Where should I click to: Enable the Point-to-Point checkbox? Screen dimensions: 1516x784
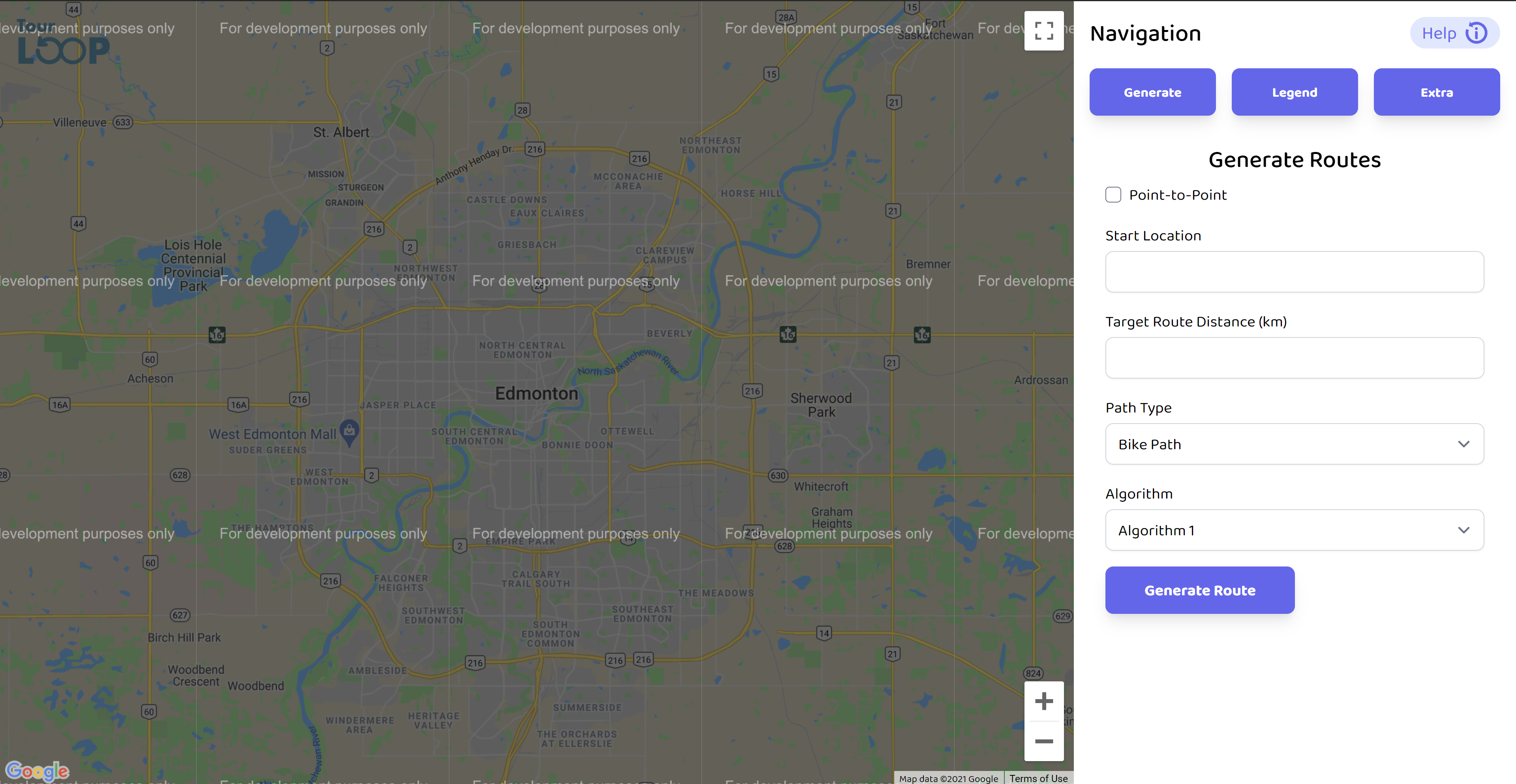click(1113, 195)
